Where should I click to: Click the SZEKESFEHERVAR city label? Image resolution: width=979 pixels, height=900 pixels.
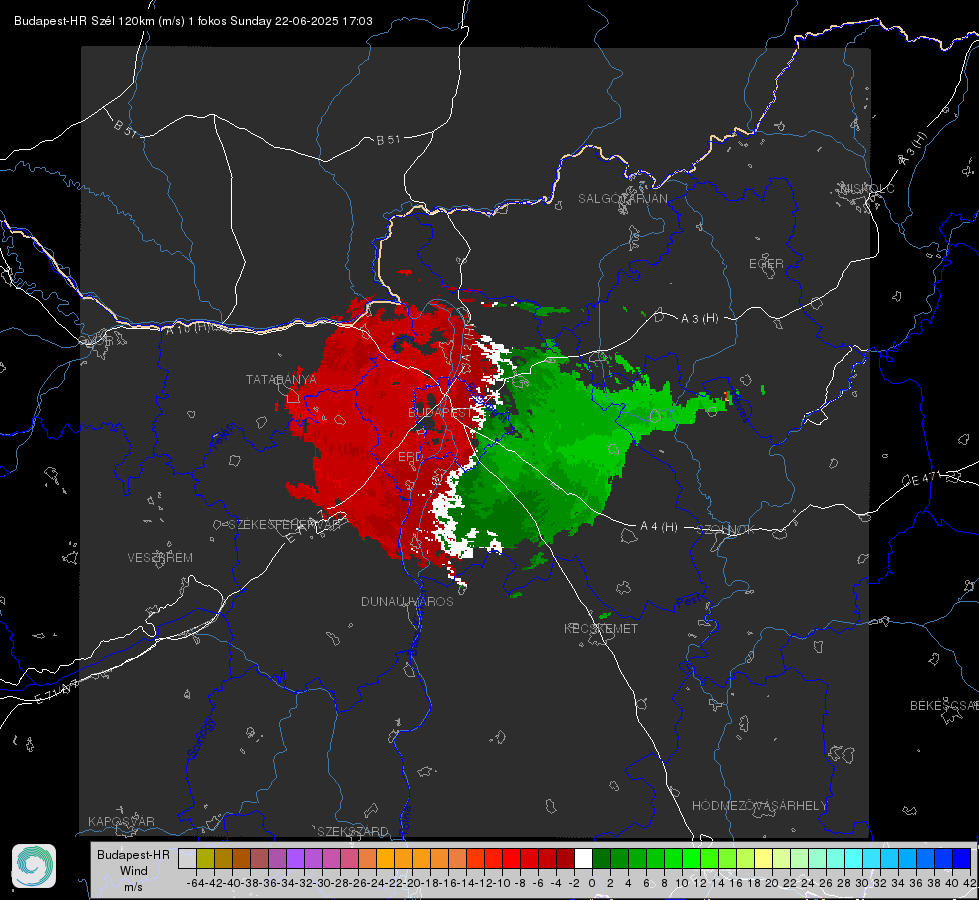(287, 524)
